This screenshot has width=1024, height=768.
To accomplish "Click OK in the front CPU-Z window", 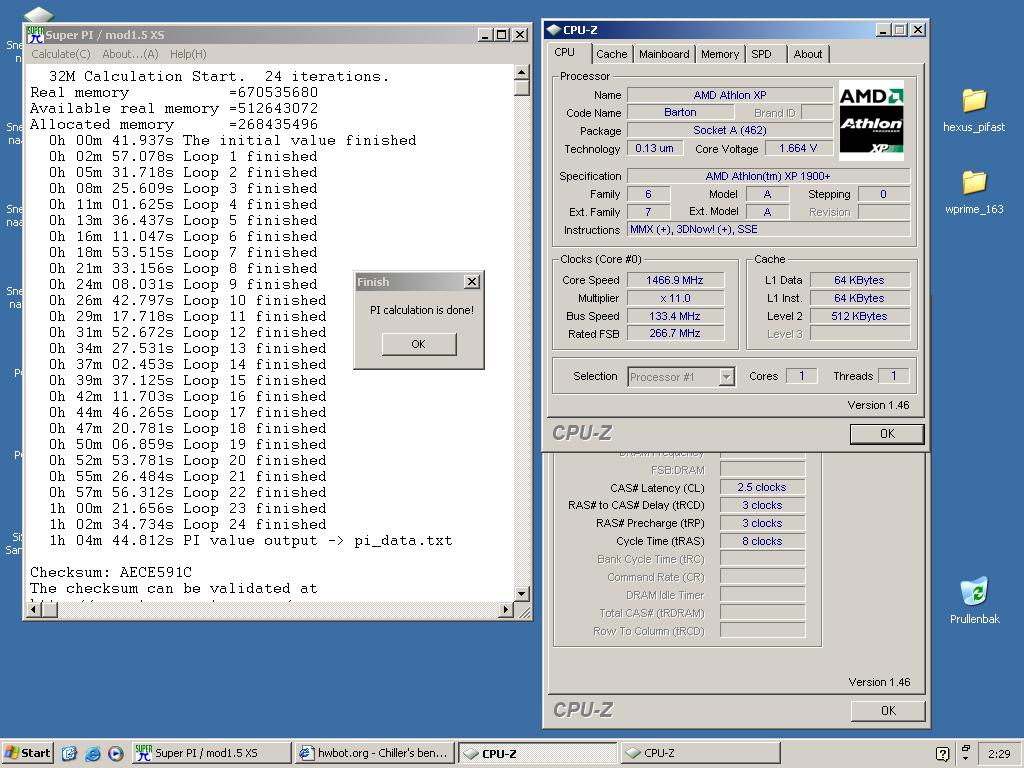I will (887, 434).
